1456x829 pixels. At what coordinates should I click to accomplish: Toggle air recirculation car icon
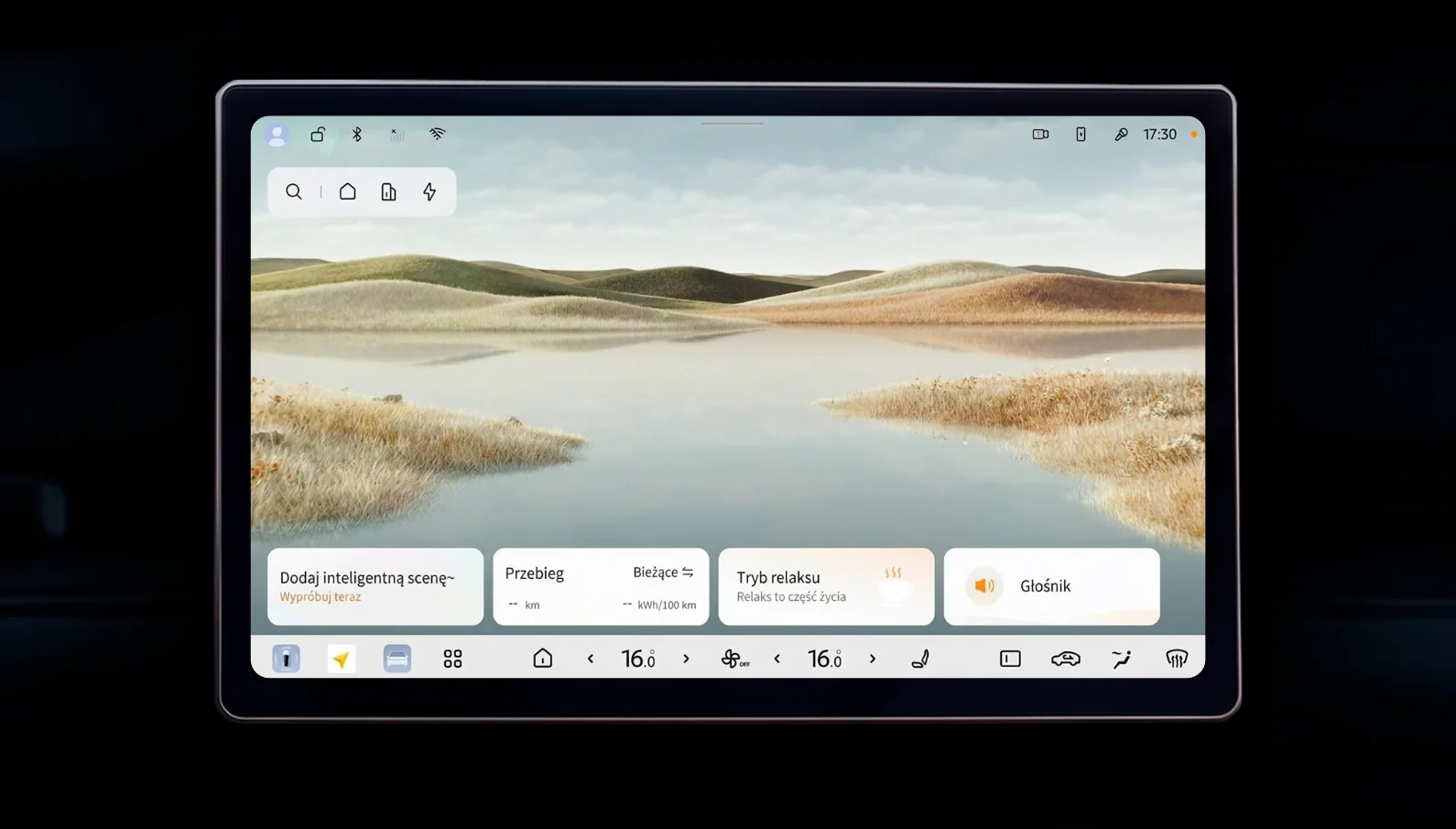[1066, 659]
